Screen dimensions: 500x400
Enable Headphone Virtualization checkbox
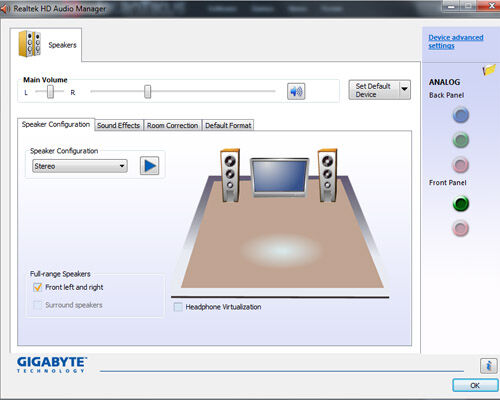[x=178, y=307]
